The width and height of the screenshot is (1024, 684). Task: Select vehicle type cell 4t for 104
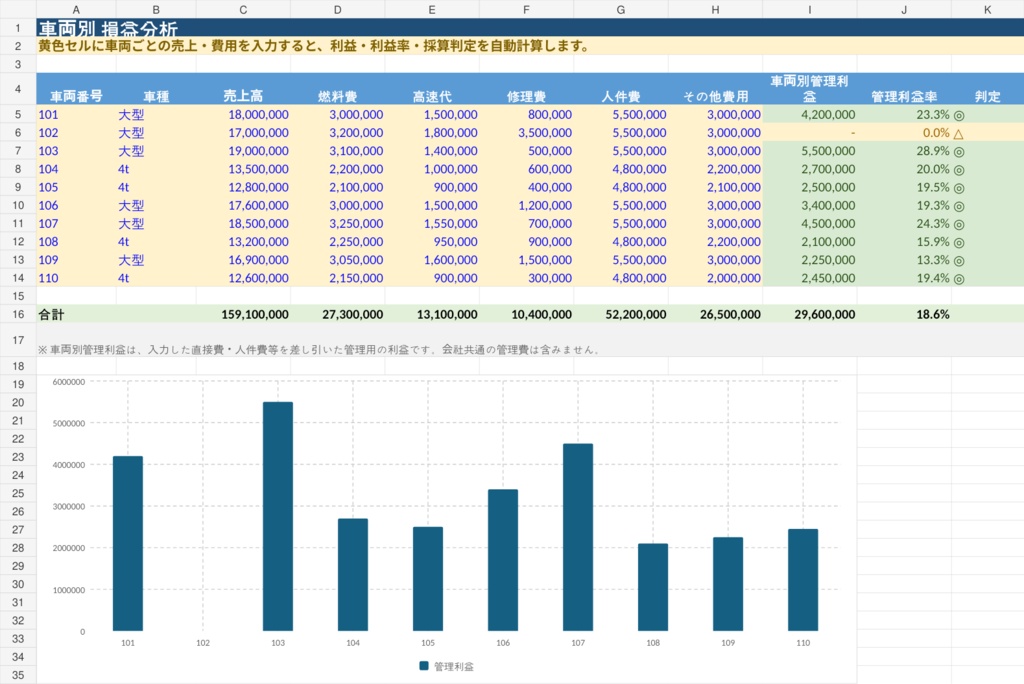(x=156, y=169)
